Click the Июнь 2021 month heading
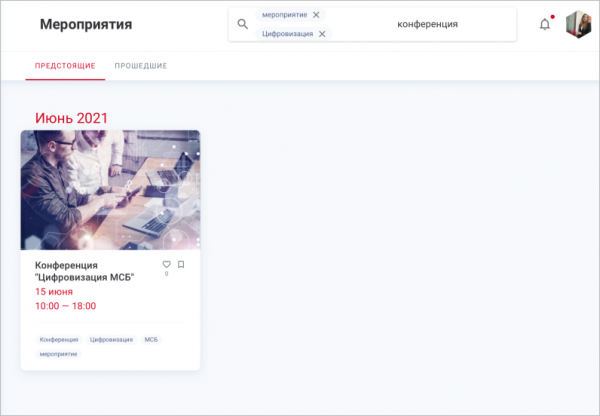600x416 pixels. pyautogui.click(x=71, y=118)
